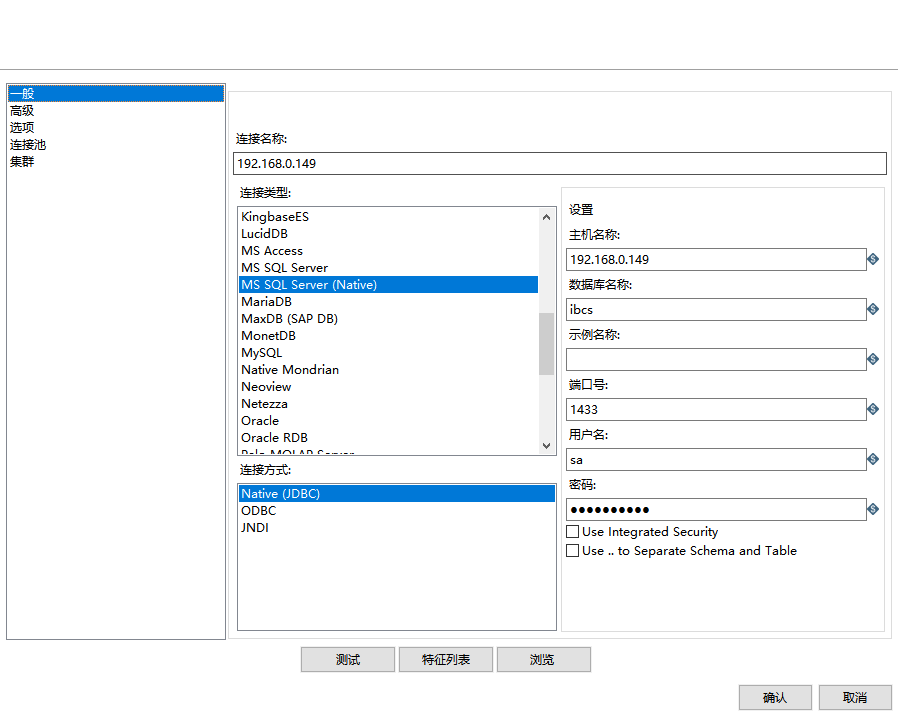898x716 pixels.
Task: Open variable picker for 端口号 field
Action: click(871, 409)
